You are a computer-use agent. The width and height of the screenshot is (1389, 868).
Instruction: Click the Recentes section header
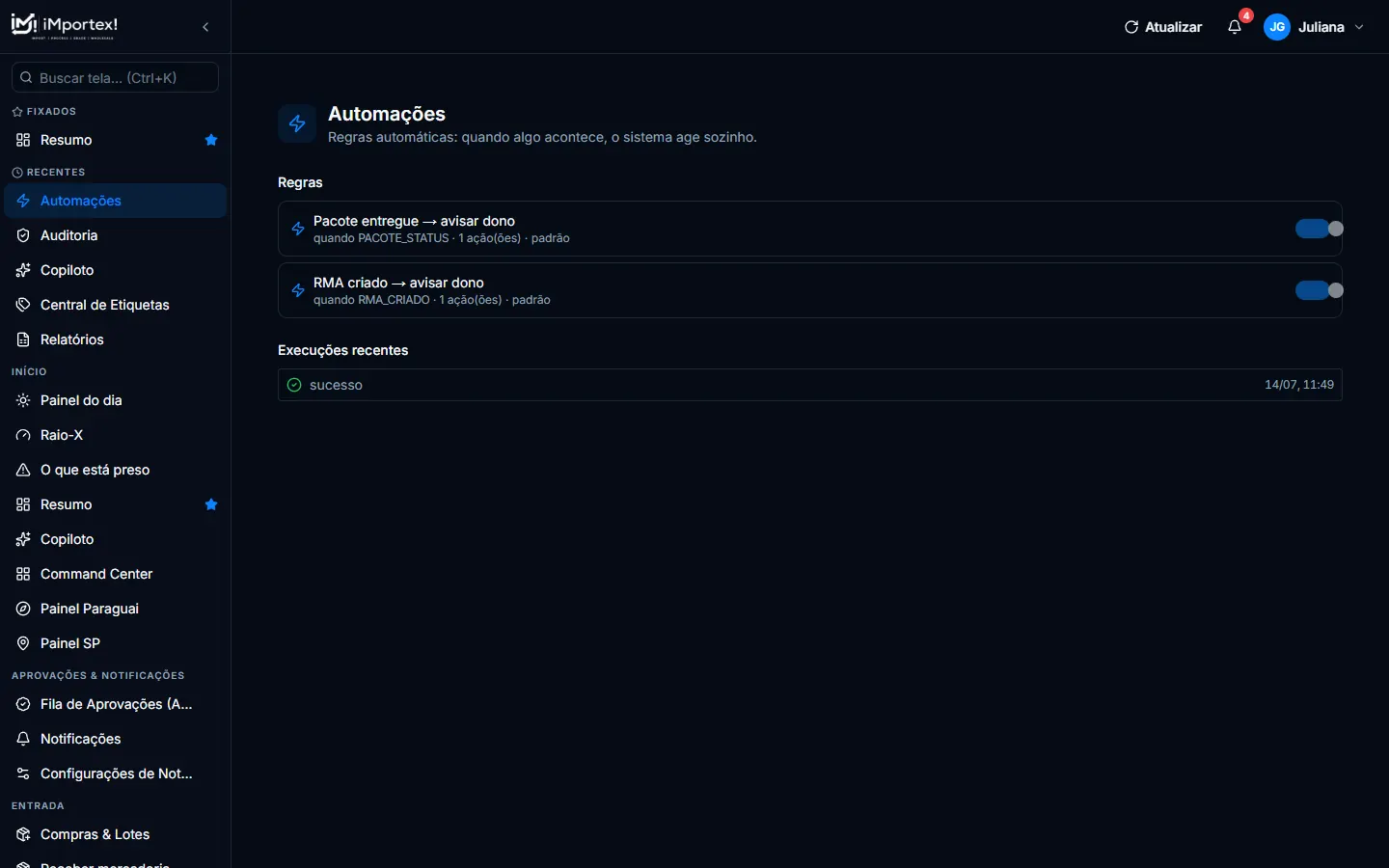point(48,172)
